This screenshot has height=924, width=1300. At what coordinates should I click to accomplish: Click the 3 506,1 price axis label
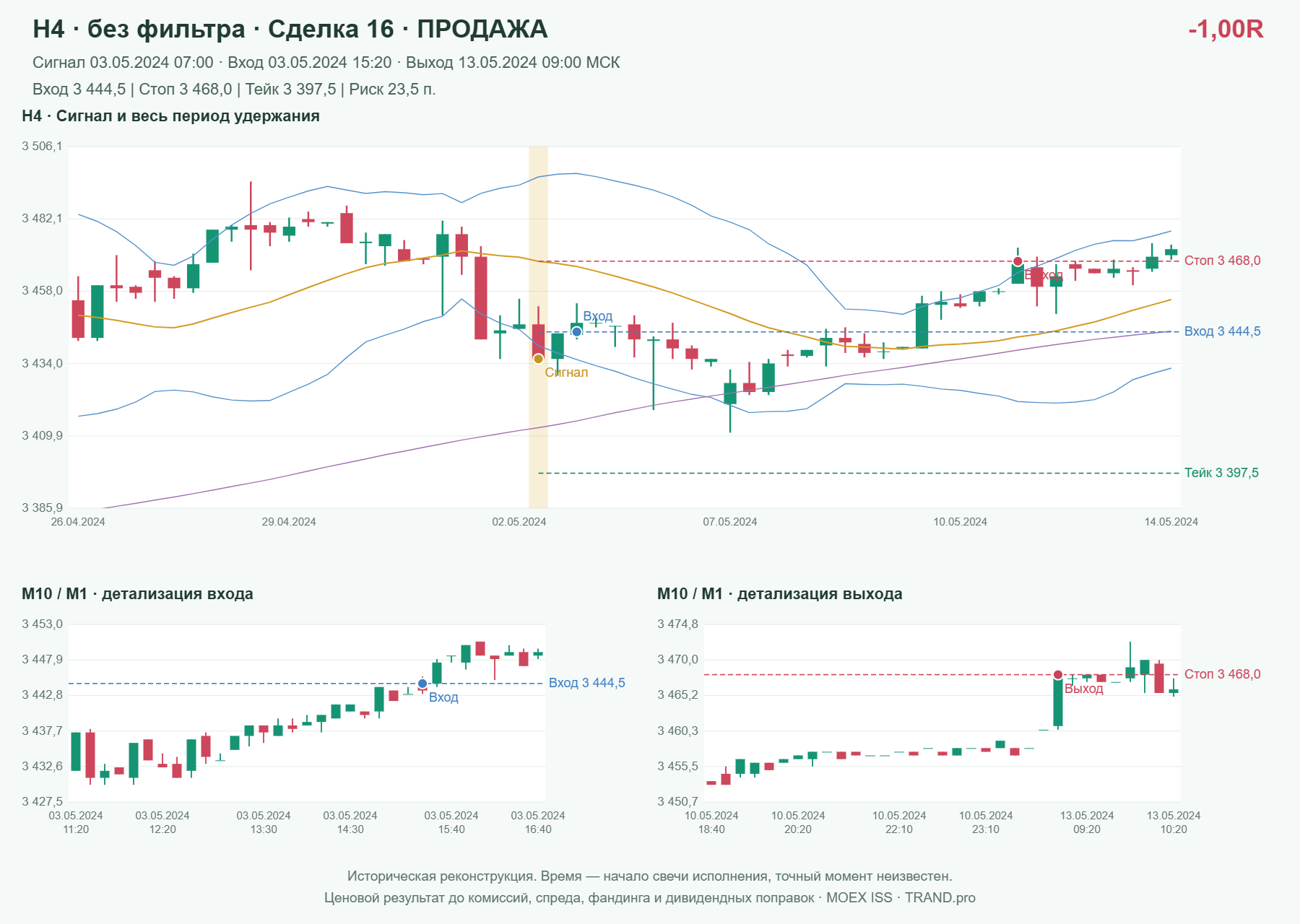coord(42,147)
